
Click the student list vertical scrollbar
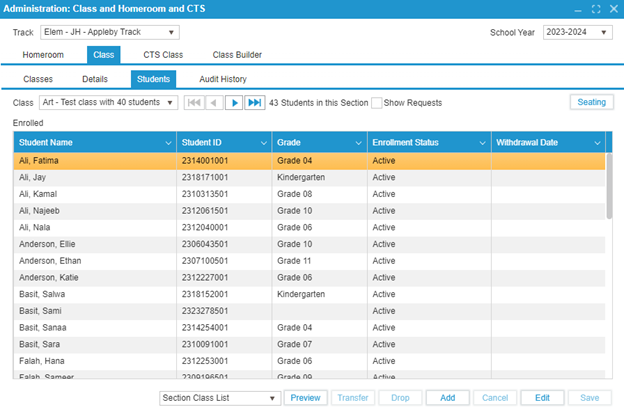point(609,187)
